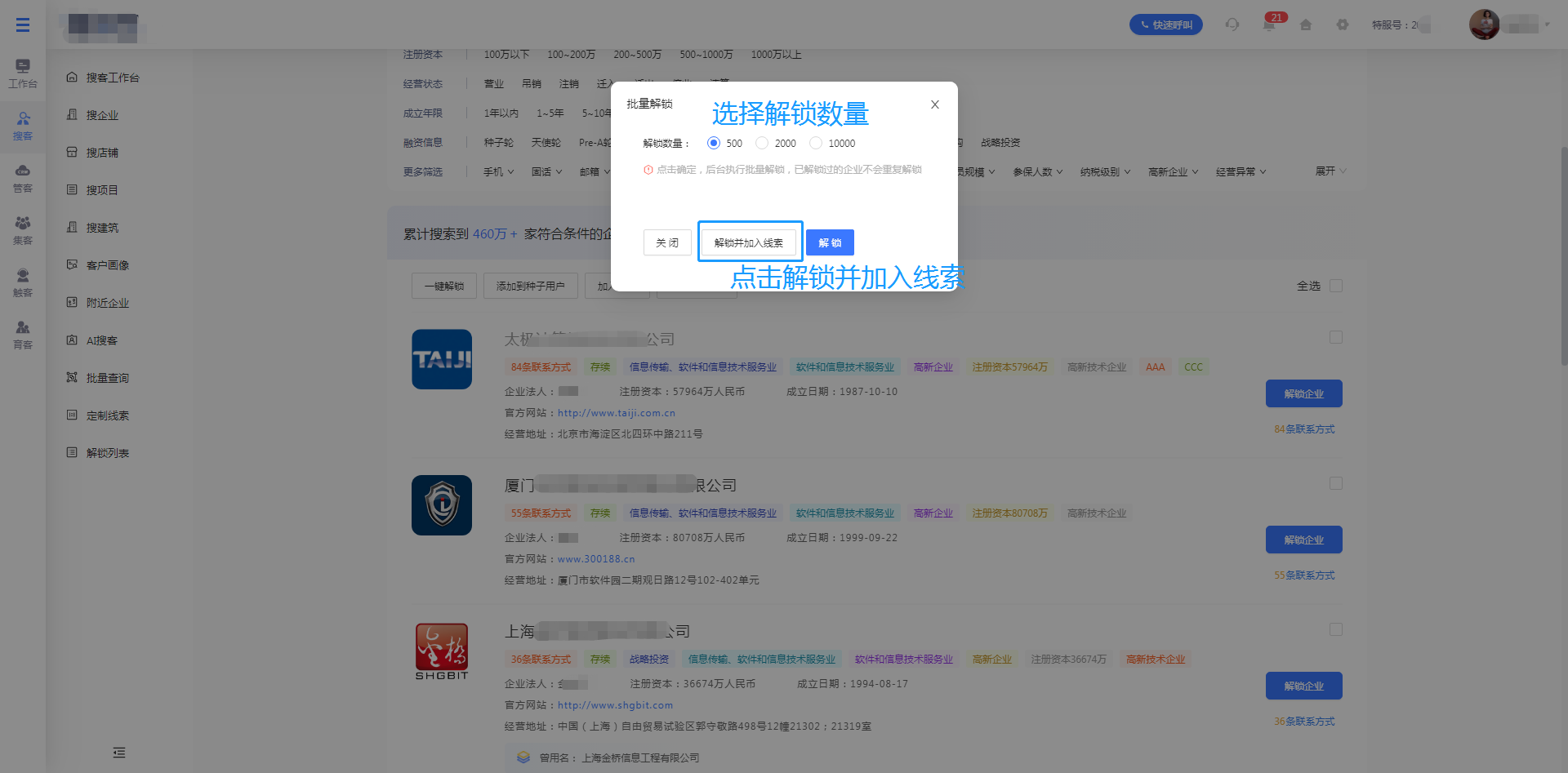Screen dimensions: 1568x773
Task: Check the 太极 company row checkbox
Action: 1336,337
